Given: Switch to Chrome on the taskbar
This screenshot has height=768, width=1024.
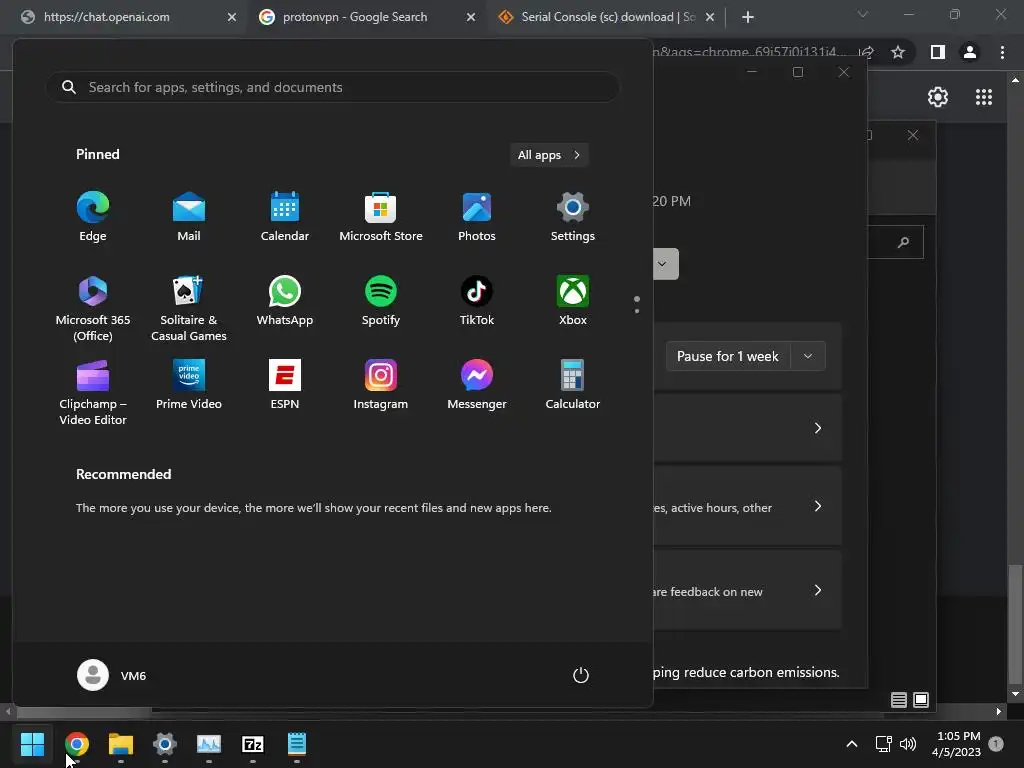Looking at the screenshot, I should pyautogui.click(x=77, y=744).
